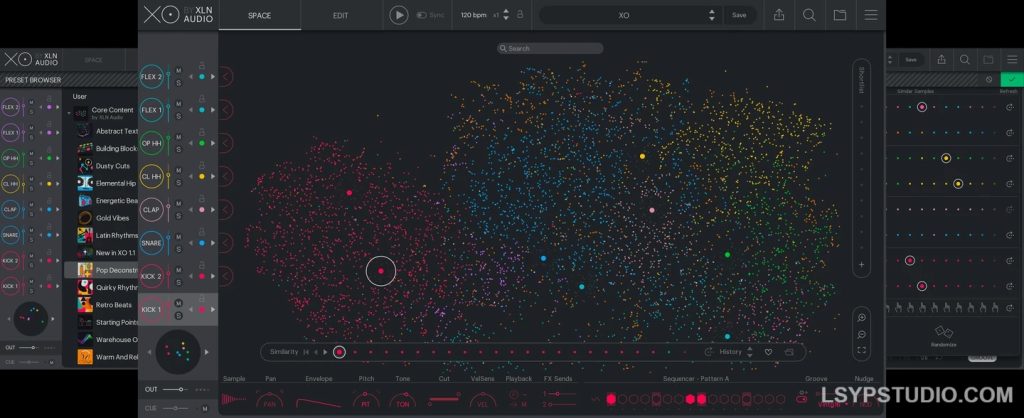Screen dimensions: 1024x418
Task: Click the lock icon next to tempo
Action: coord(520,14)
